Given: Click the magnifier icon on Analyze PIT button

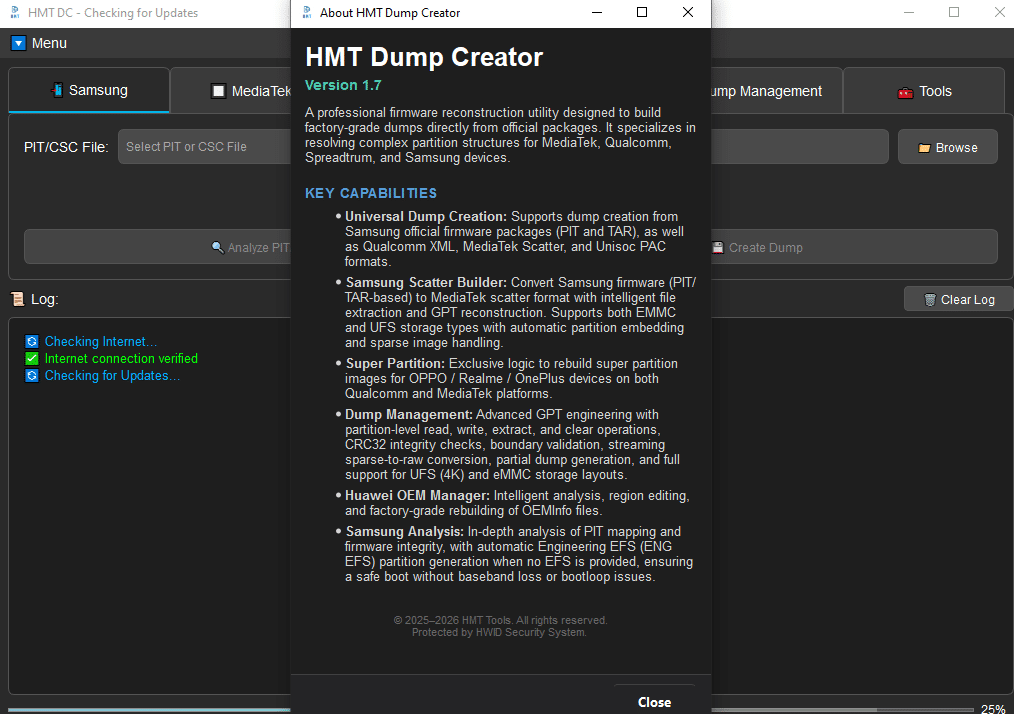Looking at the screenshot, I should (216, 247).
